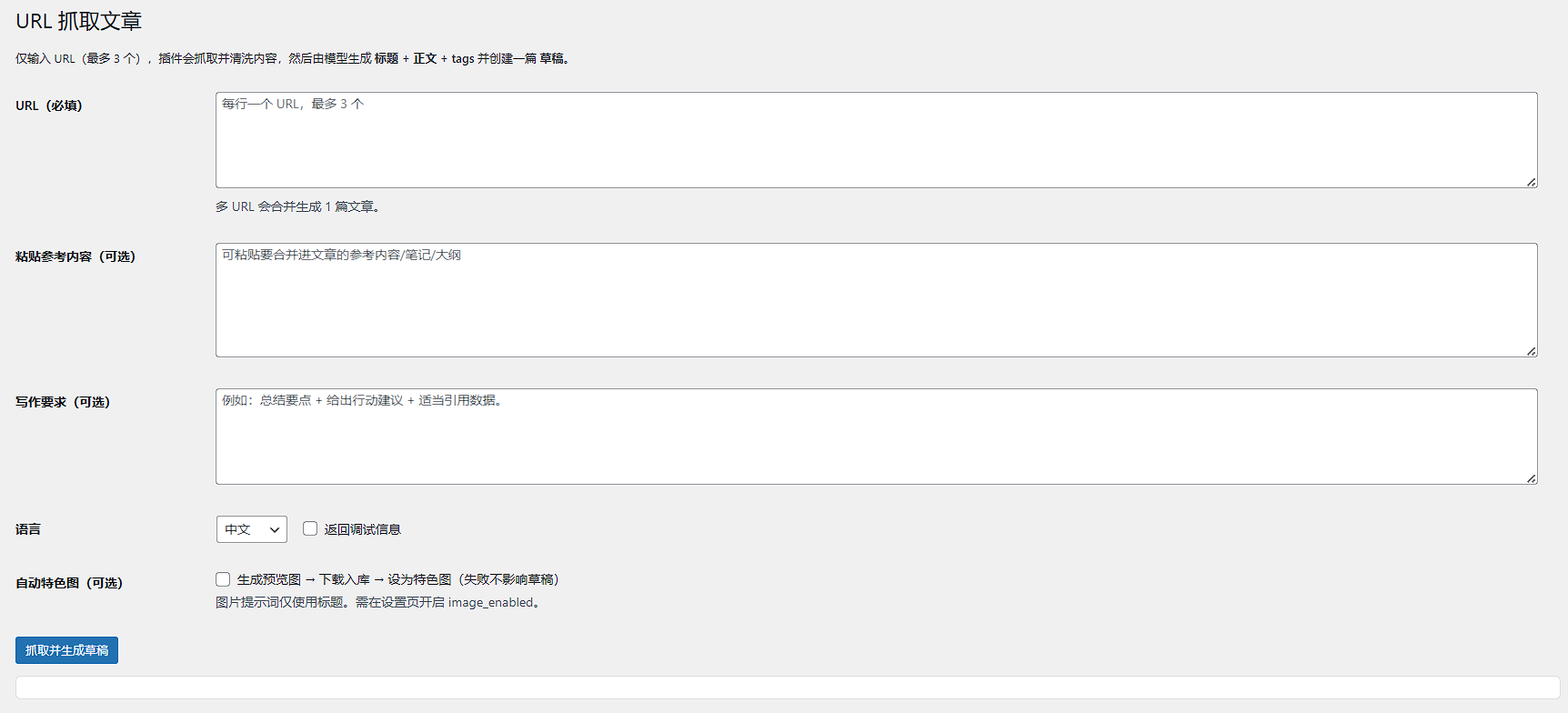Click the 自动特色图（可选）label

tap(69, 583)
